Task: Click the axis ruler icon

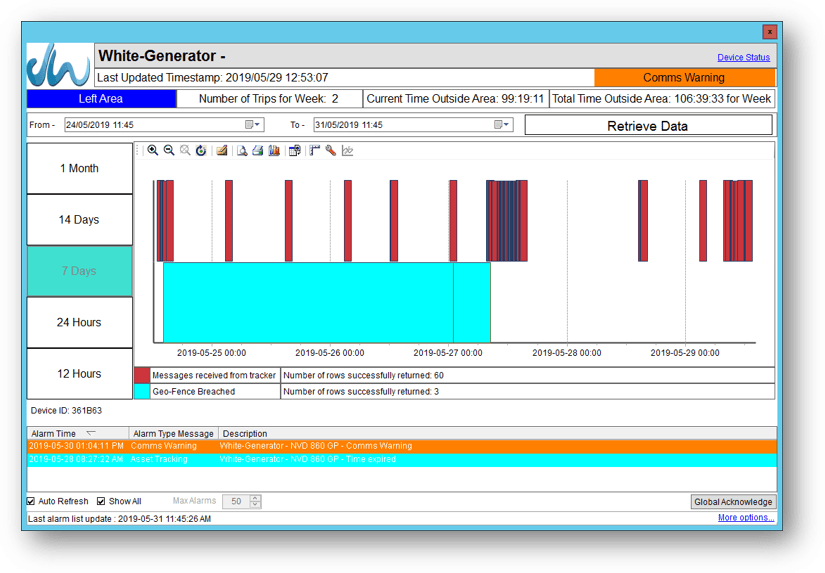Action: (x=315, y=150)
